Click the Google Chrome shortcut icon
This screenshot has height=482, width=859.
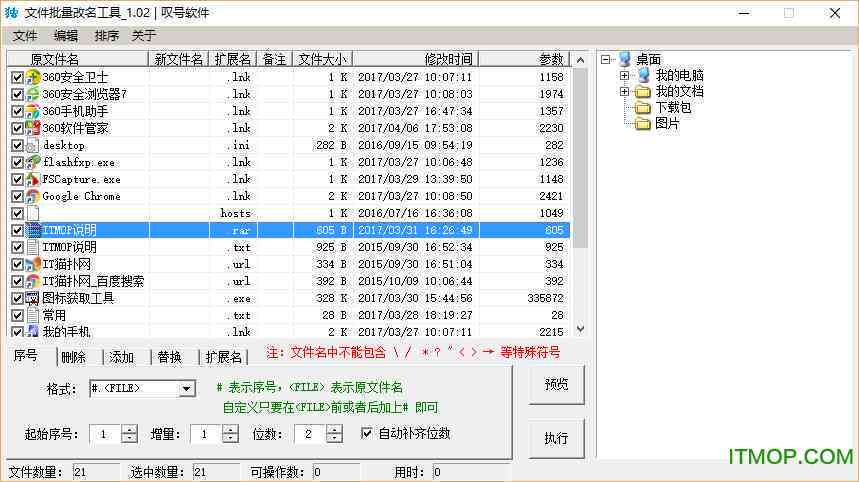coord(33,196)
